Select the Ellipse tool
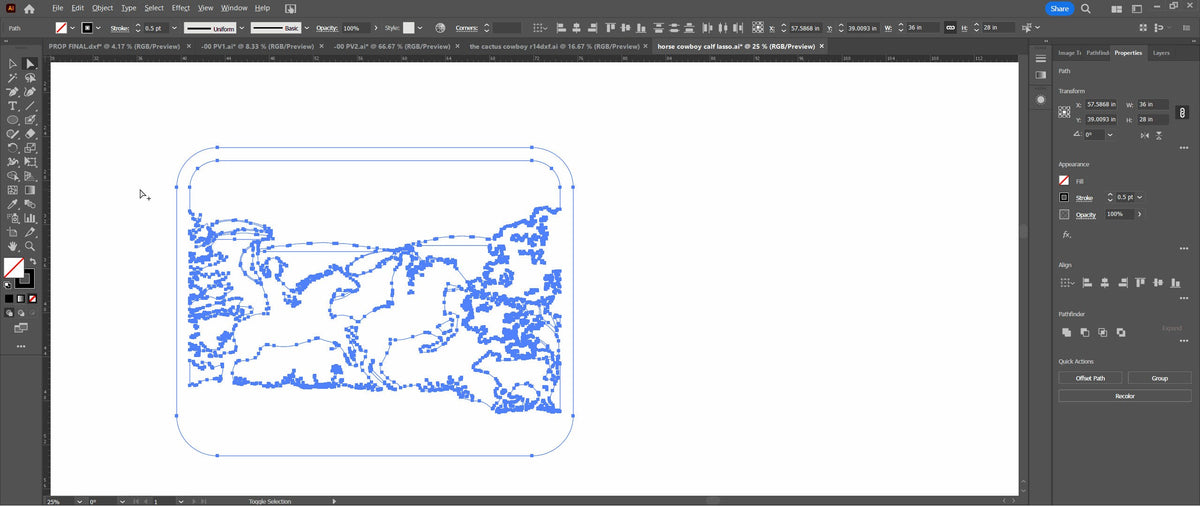Image resolution: width=1200 pixels, height=506 pixels. point(13,118)
